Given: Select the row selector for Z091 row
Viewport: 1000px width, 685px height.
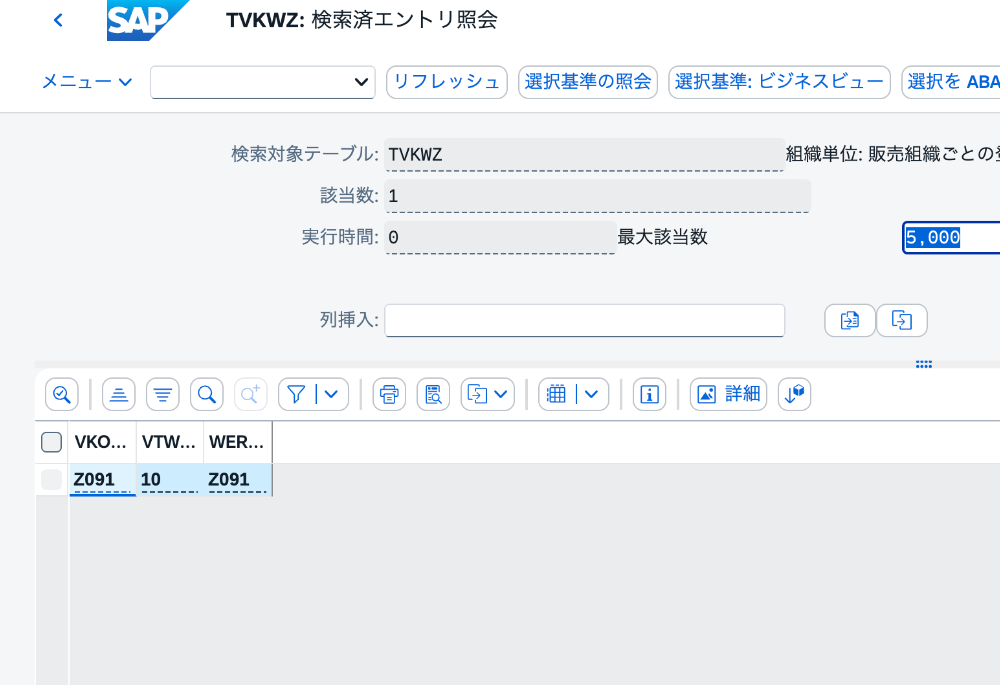Looking at the screenshot, I should [x=52, y=480].
